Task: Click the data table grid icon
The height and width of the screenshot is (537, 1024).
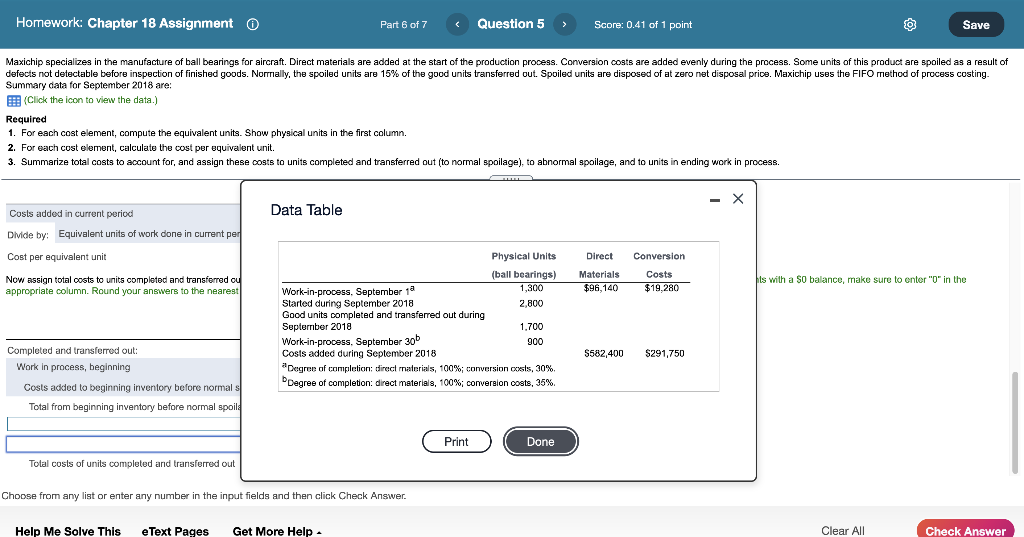Action: (14, 101)
